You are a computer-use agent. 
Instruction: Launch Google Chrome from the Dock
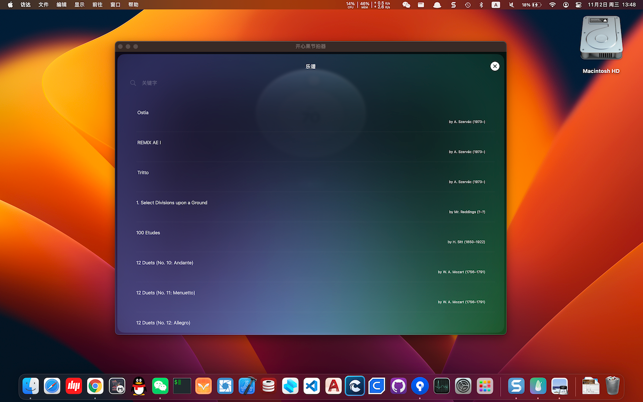tap(95, 386)
